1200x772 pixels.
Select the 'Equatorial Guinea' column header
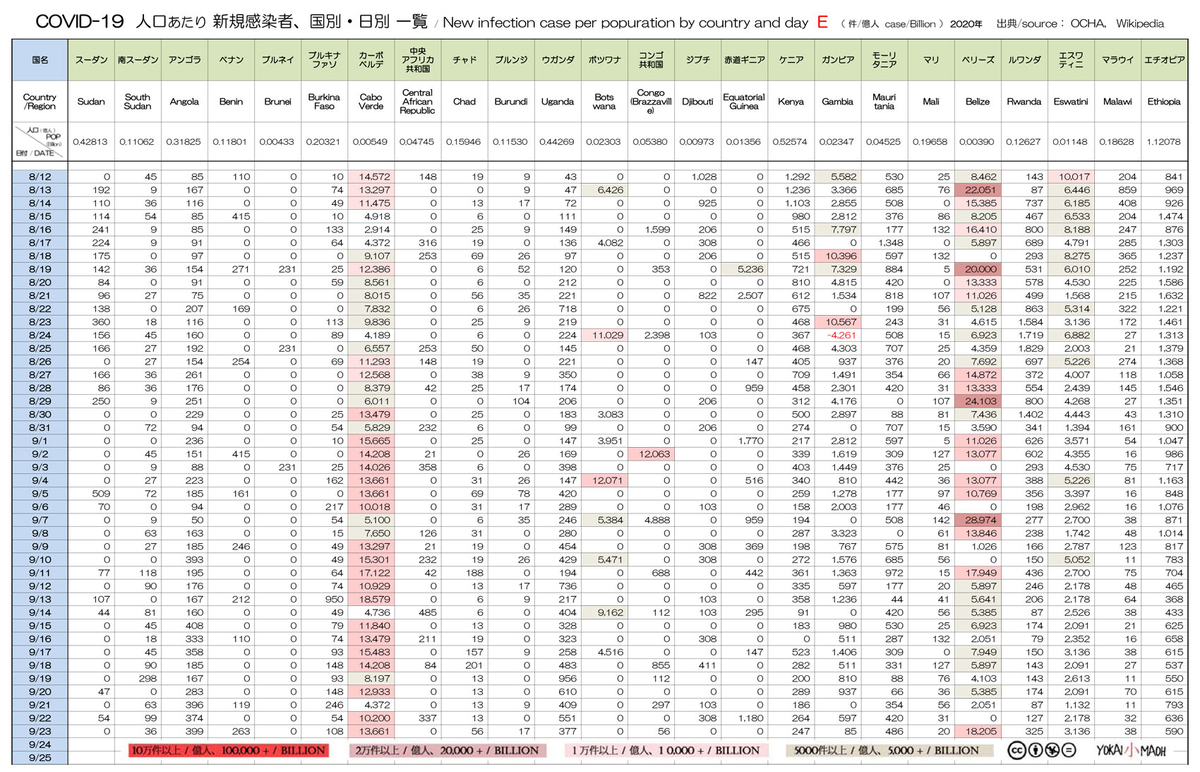click(743, 102)
